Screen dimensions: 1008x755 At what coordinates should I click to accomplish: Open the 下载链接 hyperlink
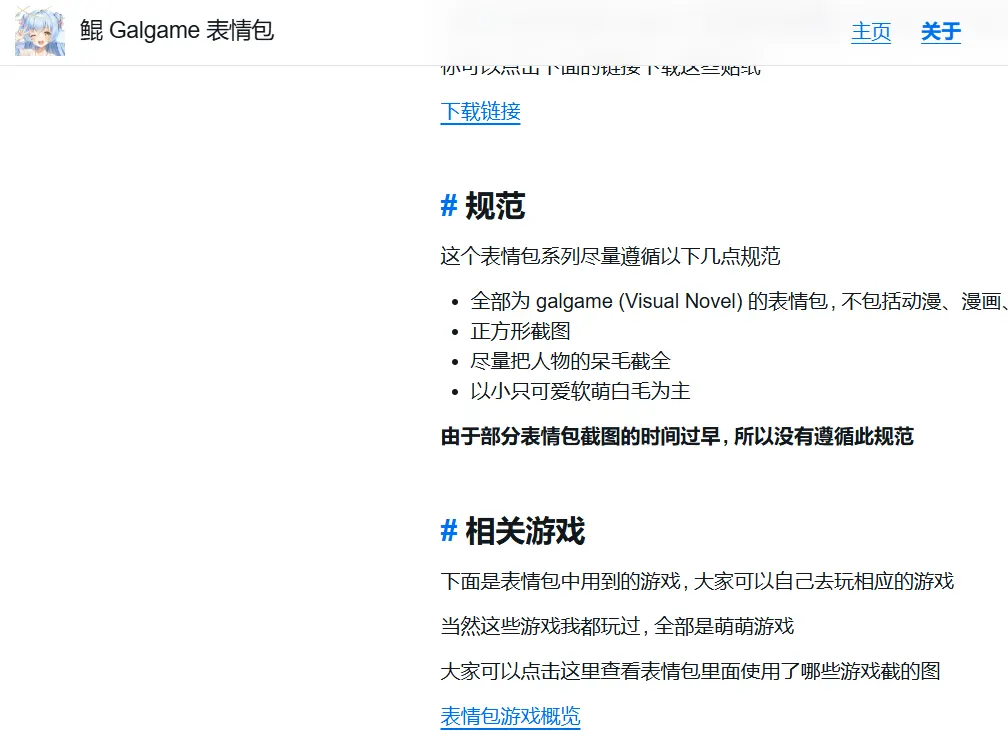coord(480,111)
